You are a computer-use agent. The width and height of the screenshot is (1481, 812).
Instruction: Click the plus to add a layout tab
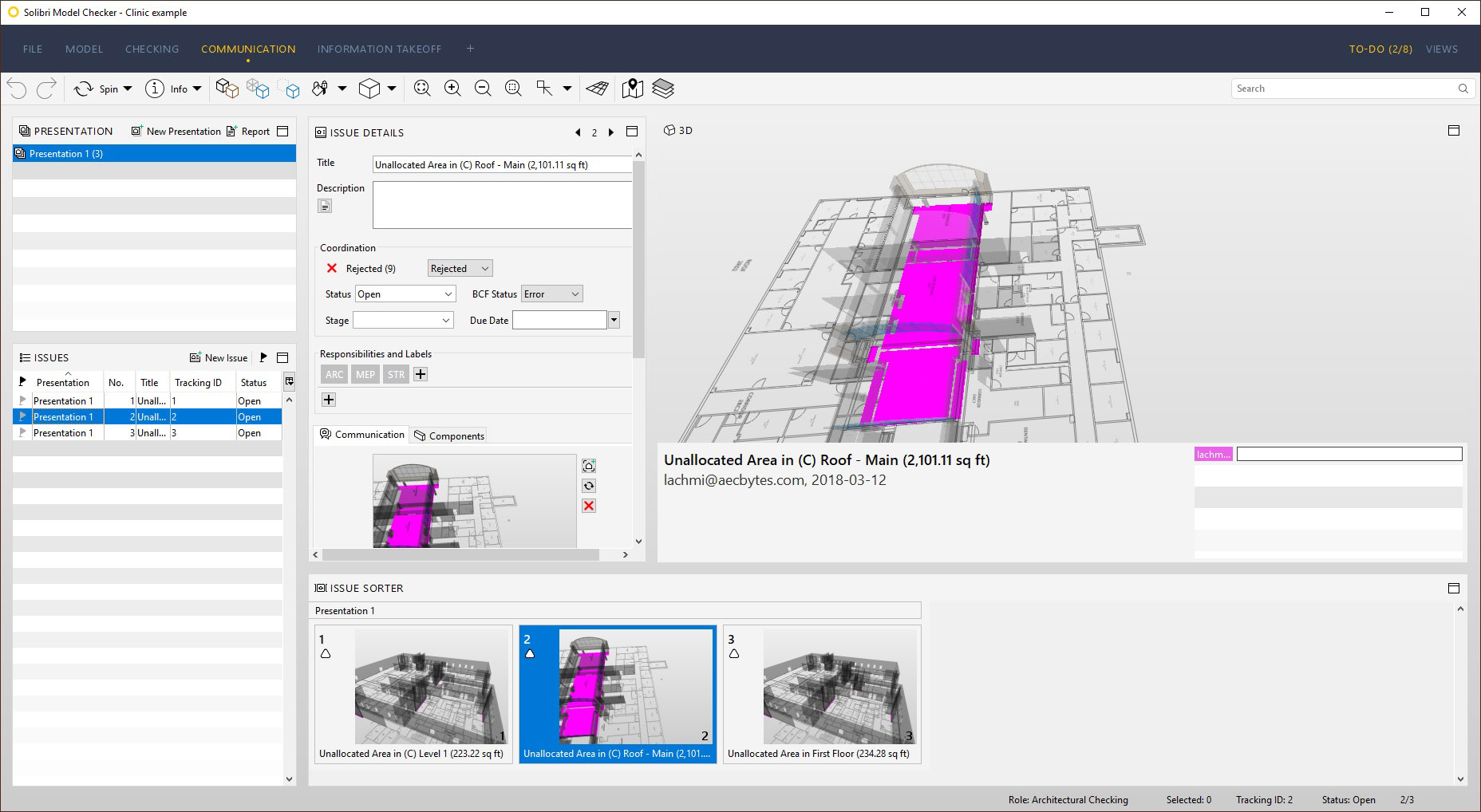(x=470, y=49)
